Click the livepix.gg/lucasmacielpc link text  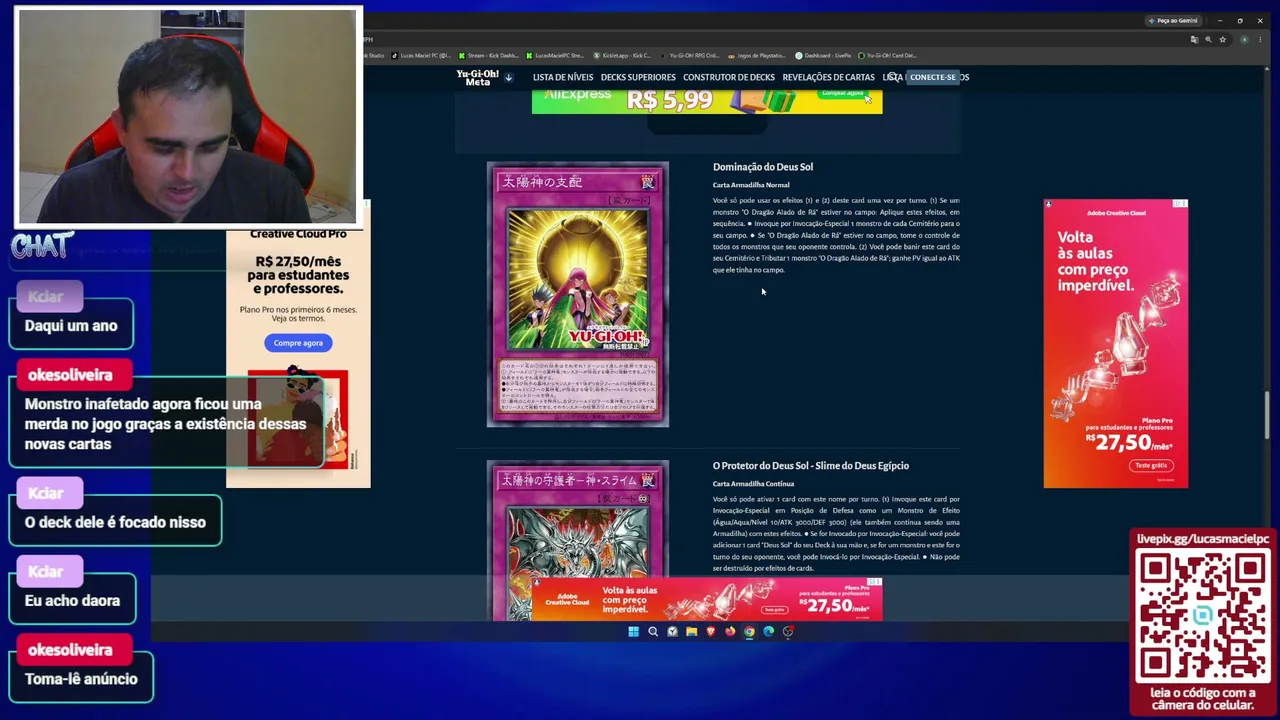pyautogui.click(x=1202, y=539)
